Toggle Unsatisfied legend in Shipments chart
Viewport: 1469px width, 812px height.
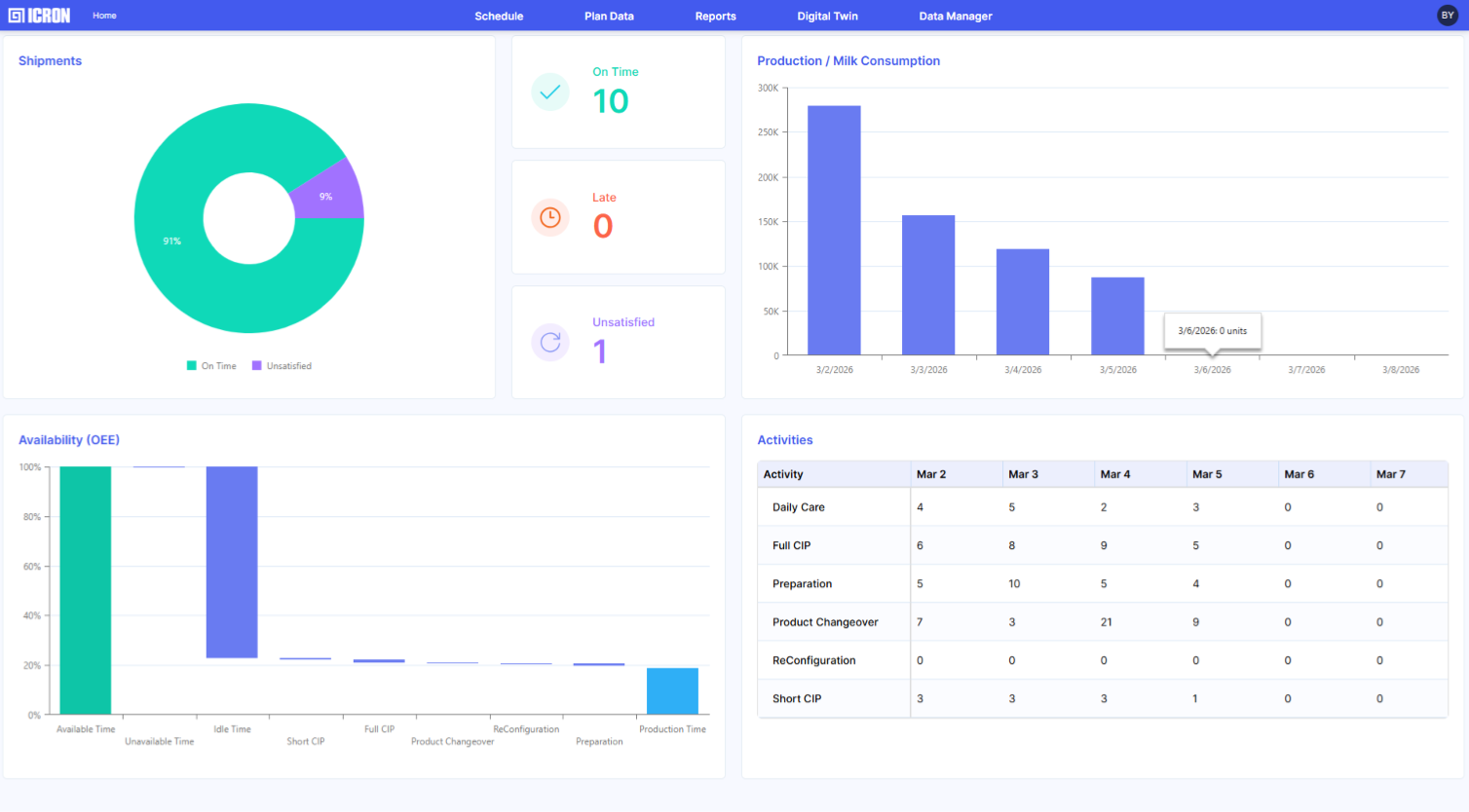[x=282, y=366]
